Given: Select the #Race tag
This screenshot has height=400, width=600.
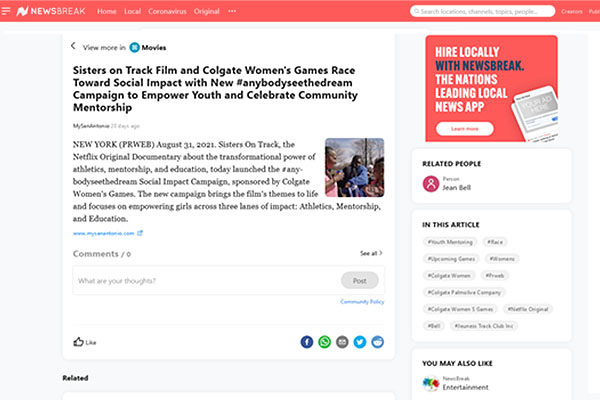Looking at the screenshot, I should [495, 242].
